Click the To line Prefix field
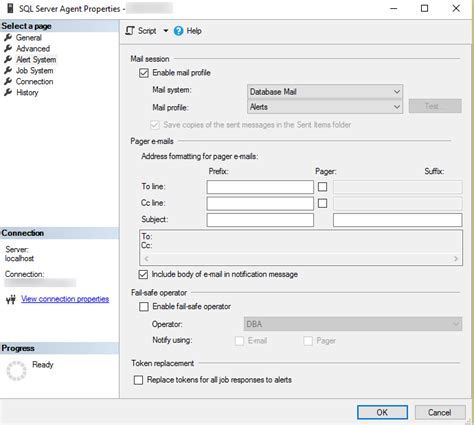Screen dimensions: 474x425 [260, 187]
